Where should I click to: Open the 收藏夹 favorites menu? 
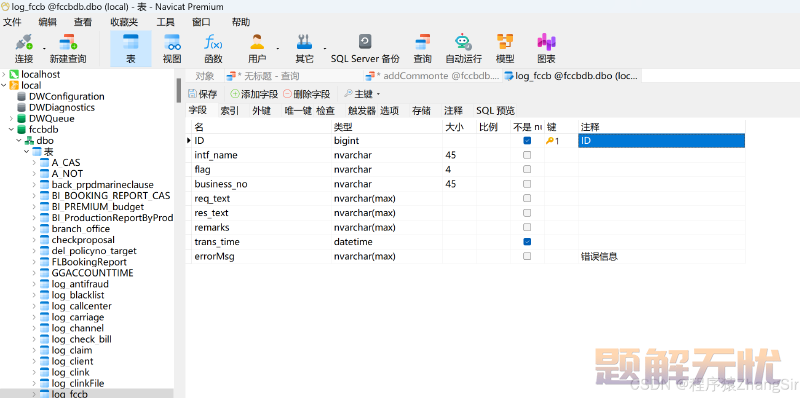[x=124, y=22]
